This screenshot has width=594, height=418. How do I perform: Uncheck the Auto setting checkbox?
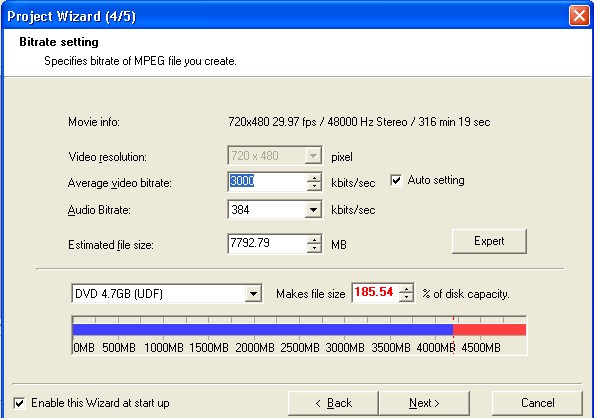point(396,180)
